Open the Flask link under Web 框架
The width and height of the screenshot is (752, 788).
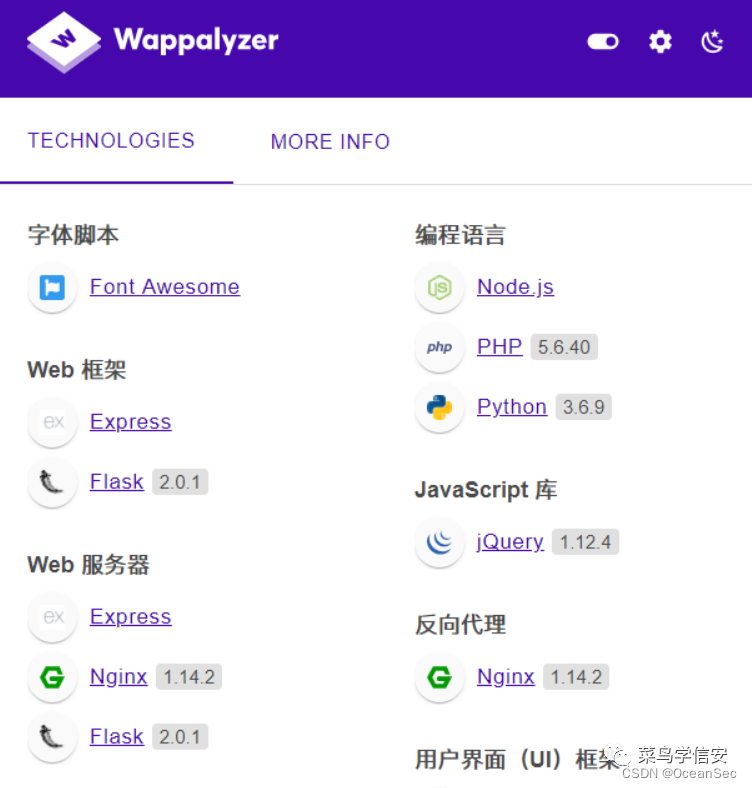117,482
